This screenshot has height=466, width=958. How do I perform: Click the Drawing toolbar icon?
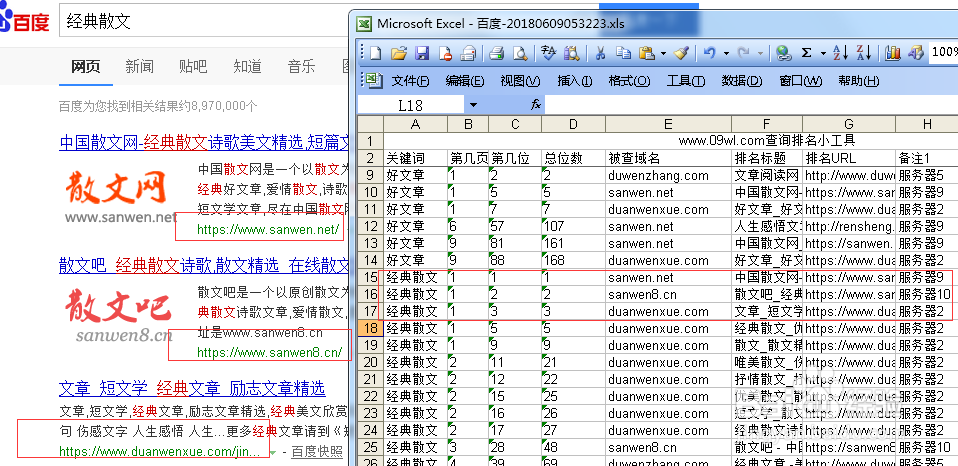coord(916,53)
